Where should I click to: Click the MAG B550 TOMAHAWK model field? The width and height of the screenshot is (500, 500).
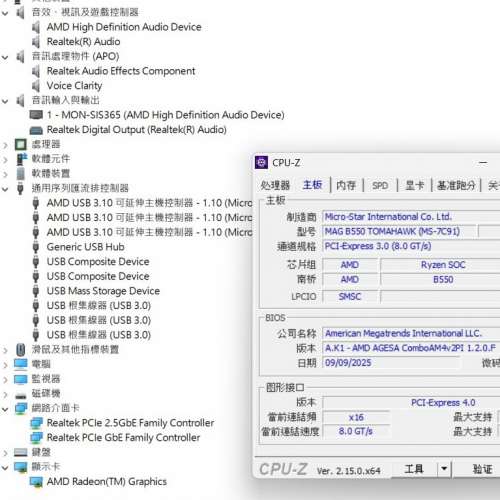tap(399, 232)
